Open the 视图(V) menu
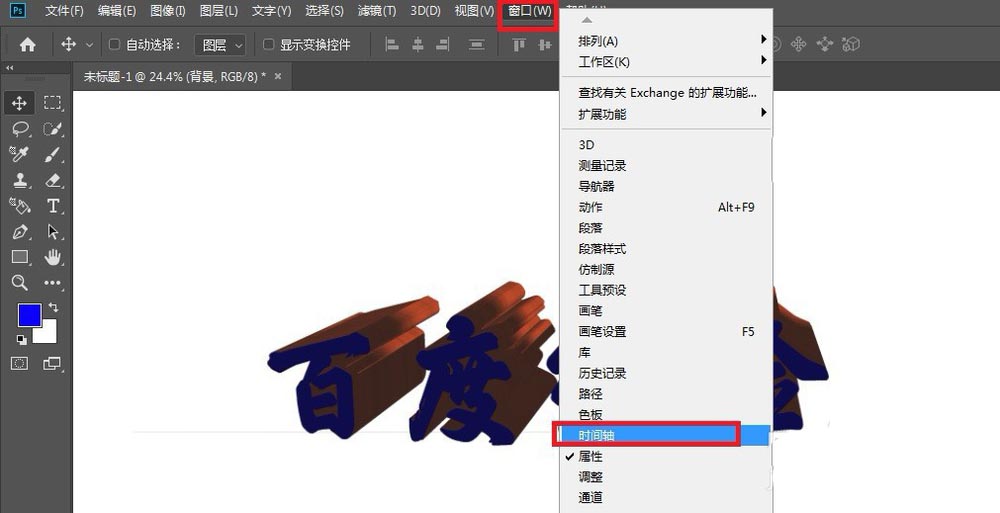The image size is (1000, 513). (x=474, y=11)
